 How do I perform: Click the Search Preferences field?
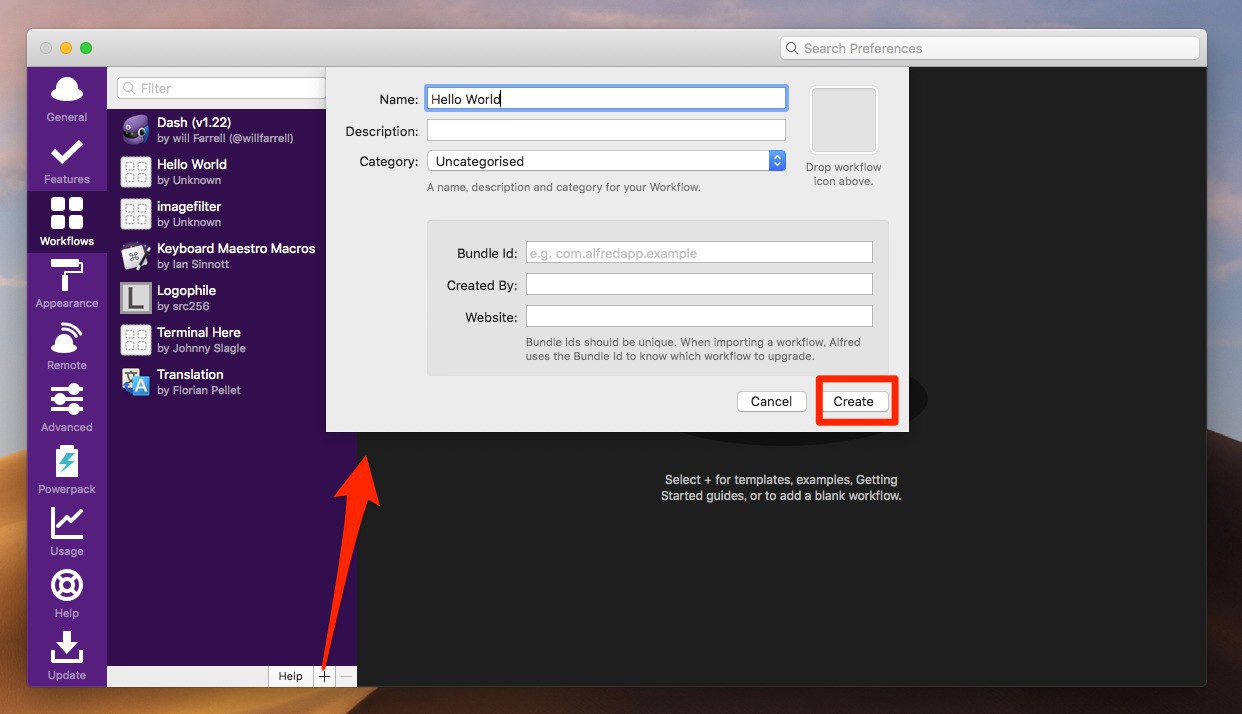(990, 48)
